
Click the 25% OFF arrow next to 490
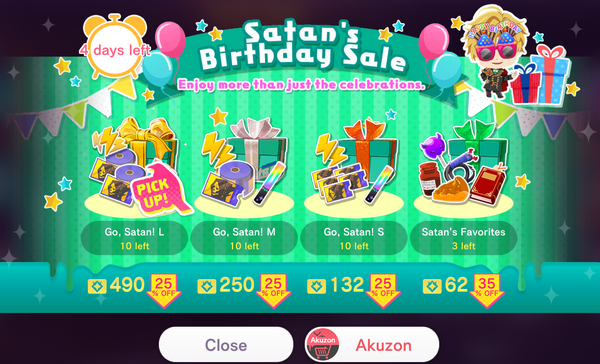point(163,290)
